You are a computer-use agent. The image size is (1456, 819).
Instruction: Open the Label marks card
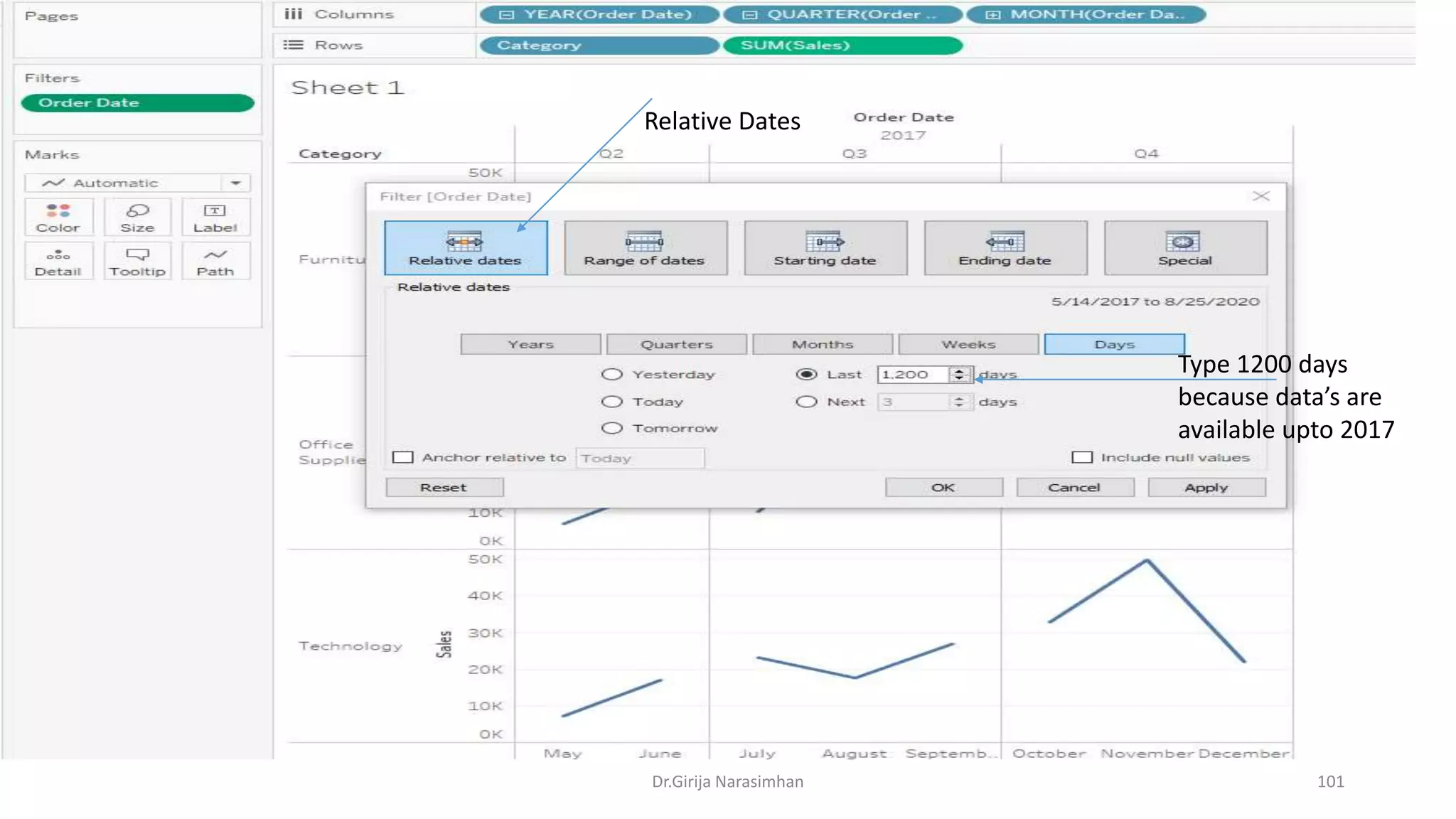(x=215, y=218)
